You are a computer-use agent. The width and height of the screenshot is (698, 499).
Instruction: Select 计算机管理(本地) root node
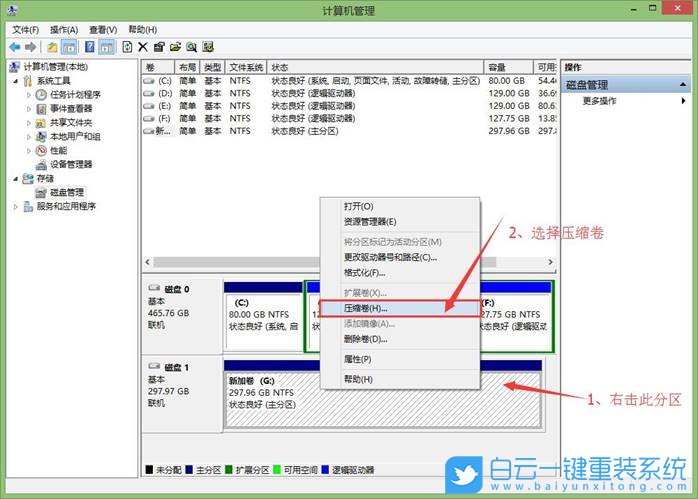(x=55, y=67)
